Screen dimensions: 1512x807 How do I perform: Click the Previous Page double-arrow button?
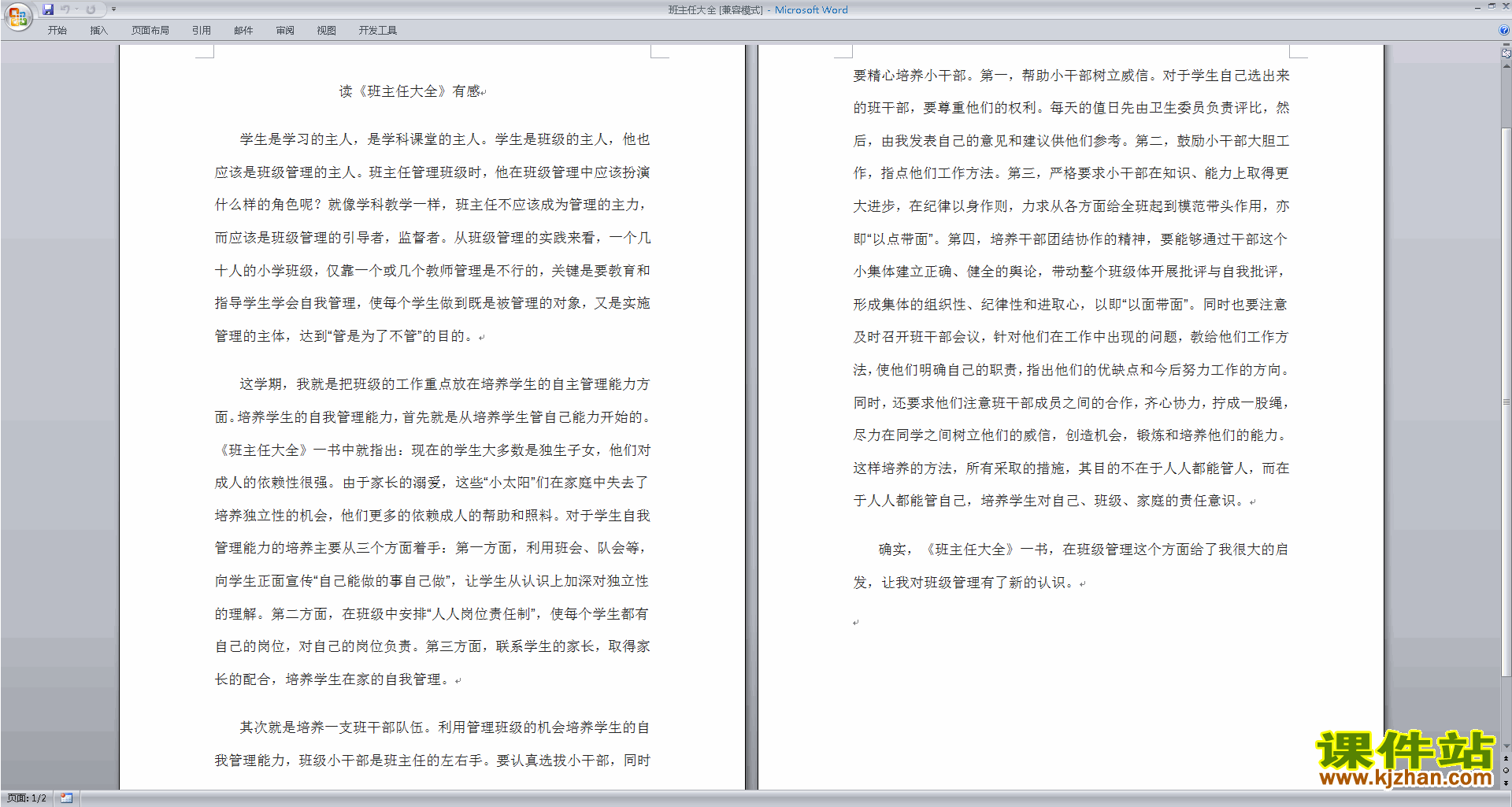click(1506, 758)
